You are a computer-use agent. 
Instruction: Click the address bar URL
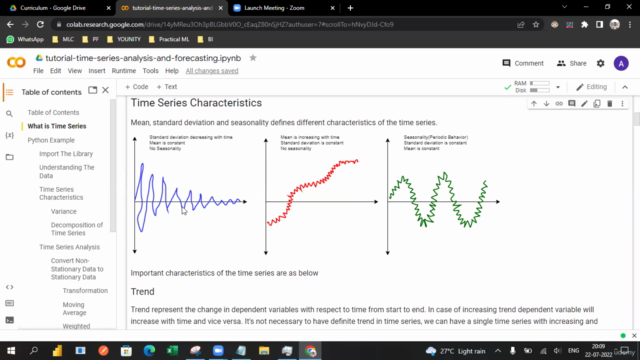click(x=230, y=24)
